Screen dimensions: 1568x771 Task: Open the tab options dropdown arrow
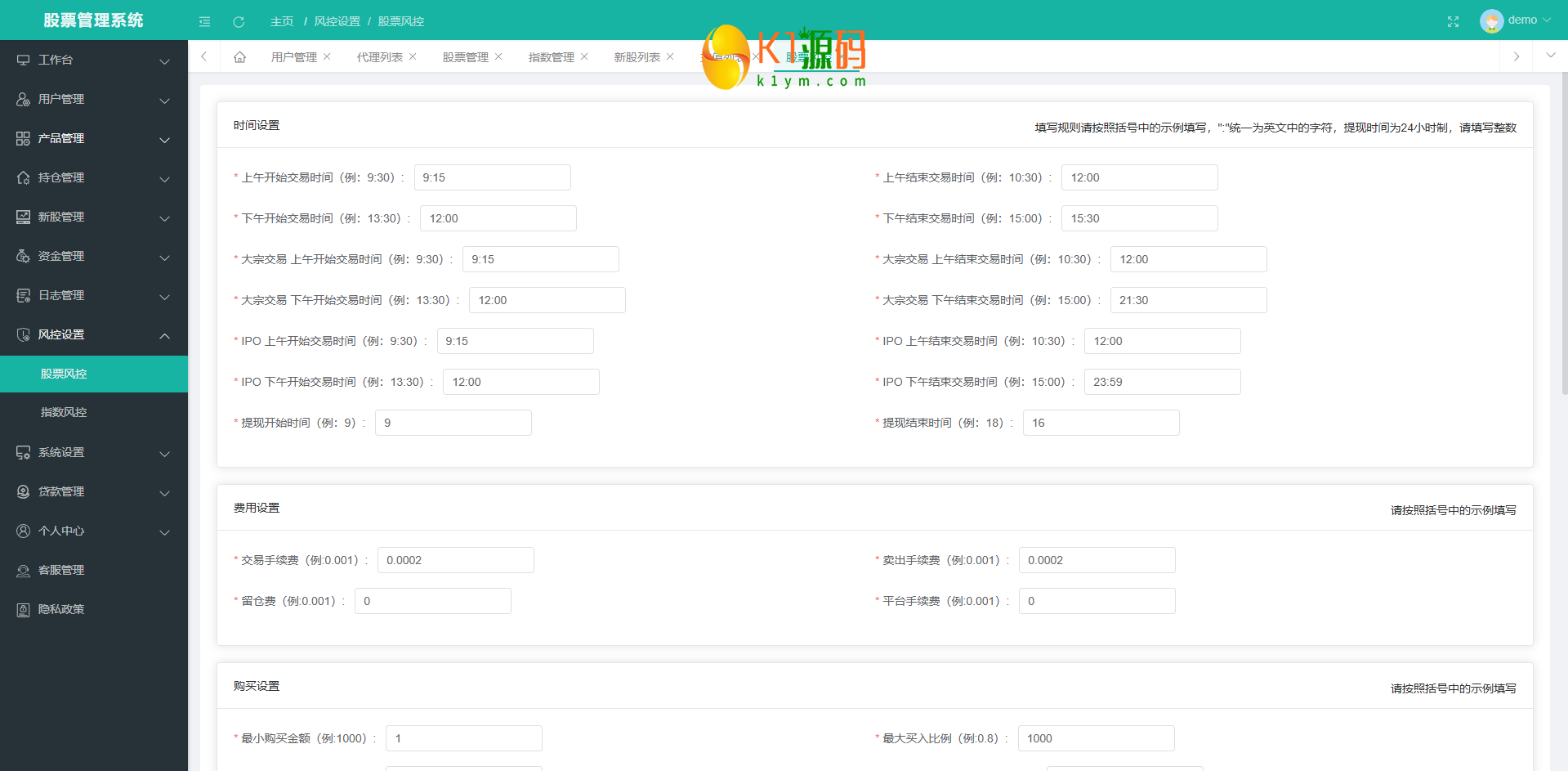pos(1550,56)
